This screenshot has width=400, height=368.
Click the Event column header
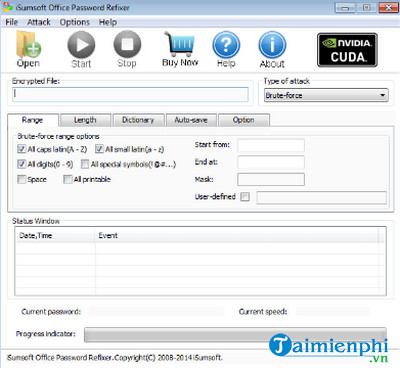point(237,235)
